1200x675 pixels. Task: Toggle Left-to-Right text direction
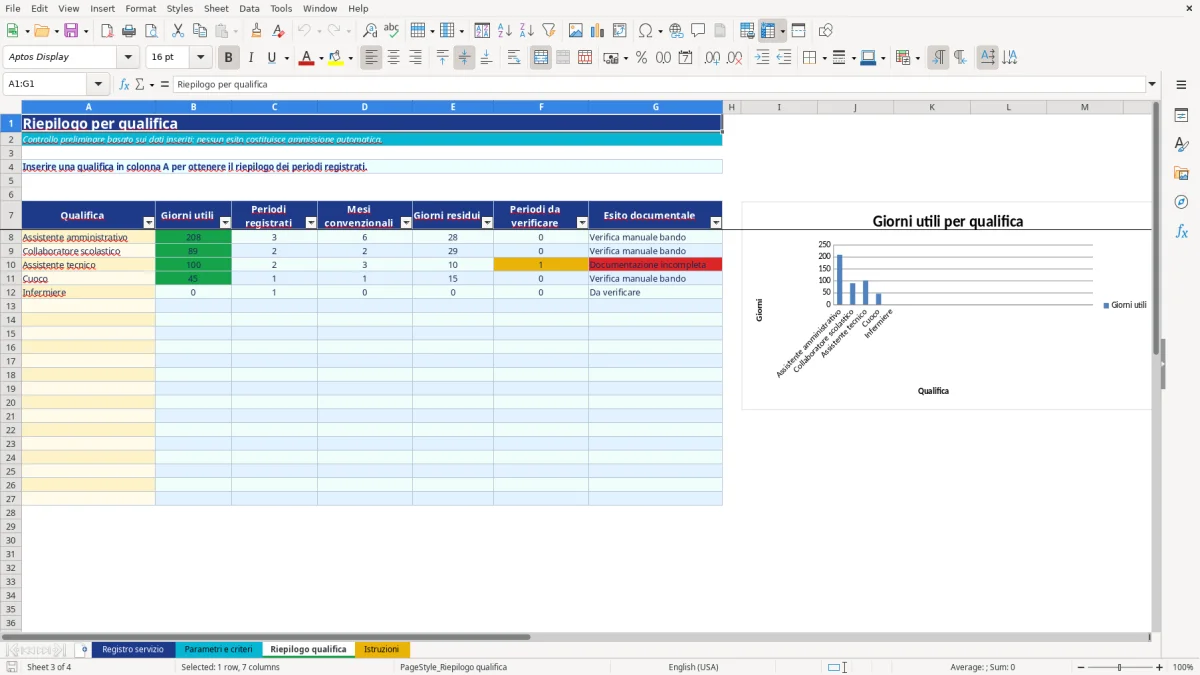click(938, 58)
